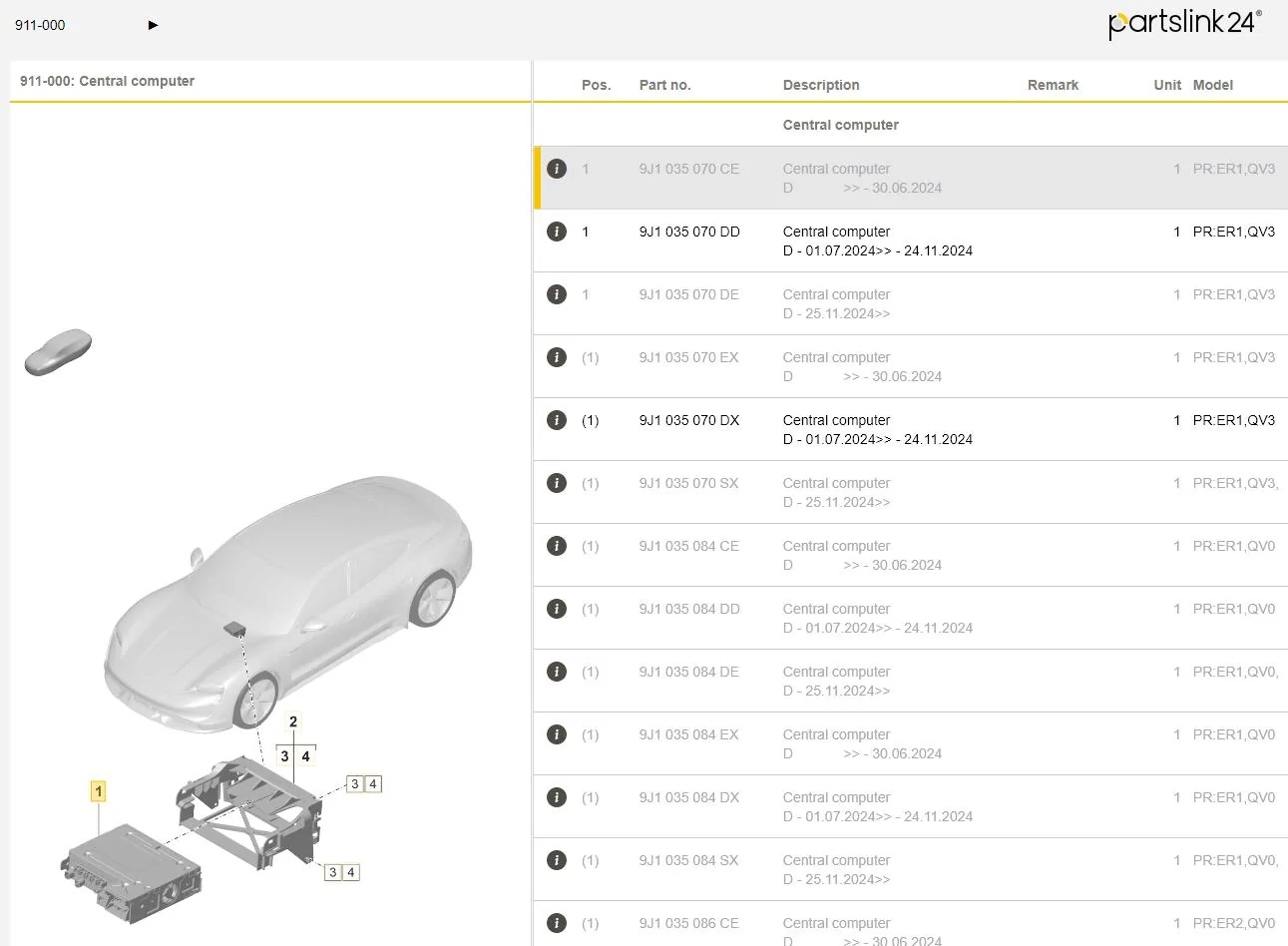The height and width of the screenshot is (946, 1288).
Task: Open info for part 9J1 035 070 DE
Action: [557, 294]
